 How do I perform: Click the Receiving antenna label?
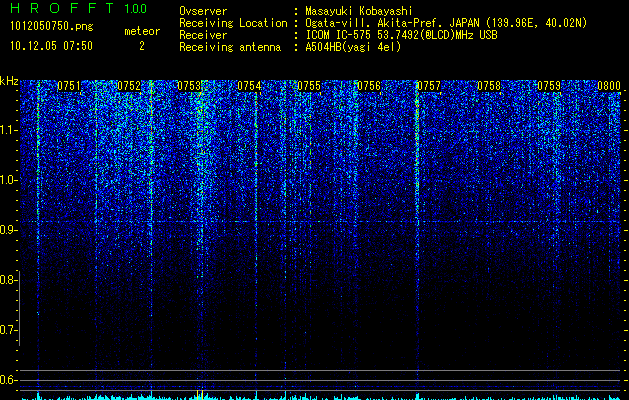click(x=230, y=47)
